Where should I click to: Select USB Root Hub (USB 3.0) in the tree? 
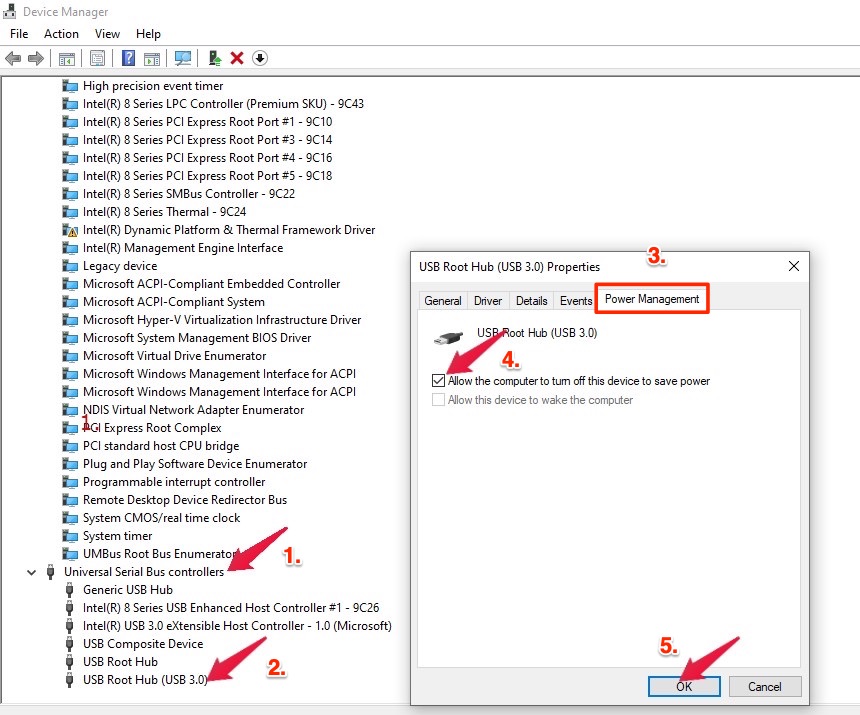[x=145, y=680]
